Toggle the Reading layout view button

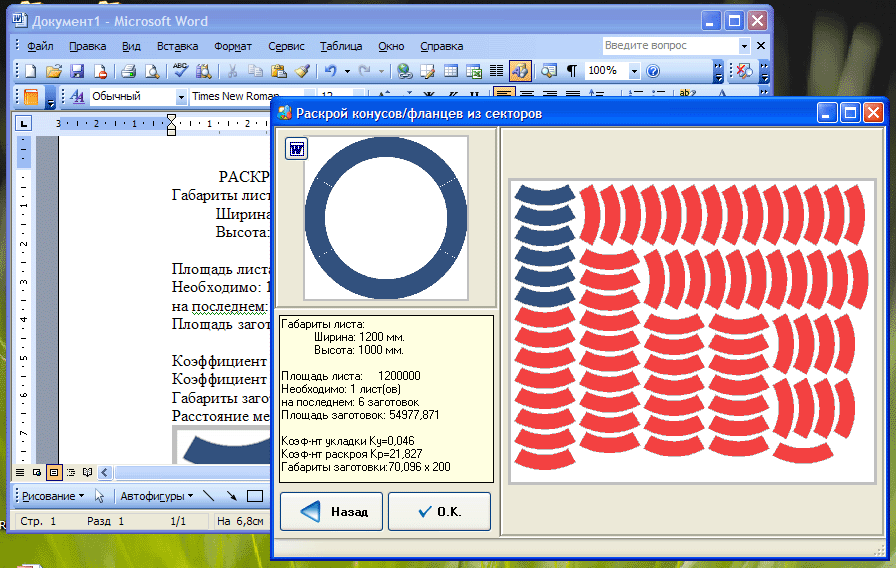tap(86, 472)
